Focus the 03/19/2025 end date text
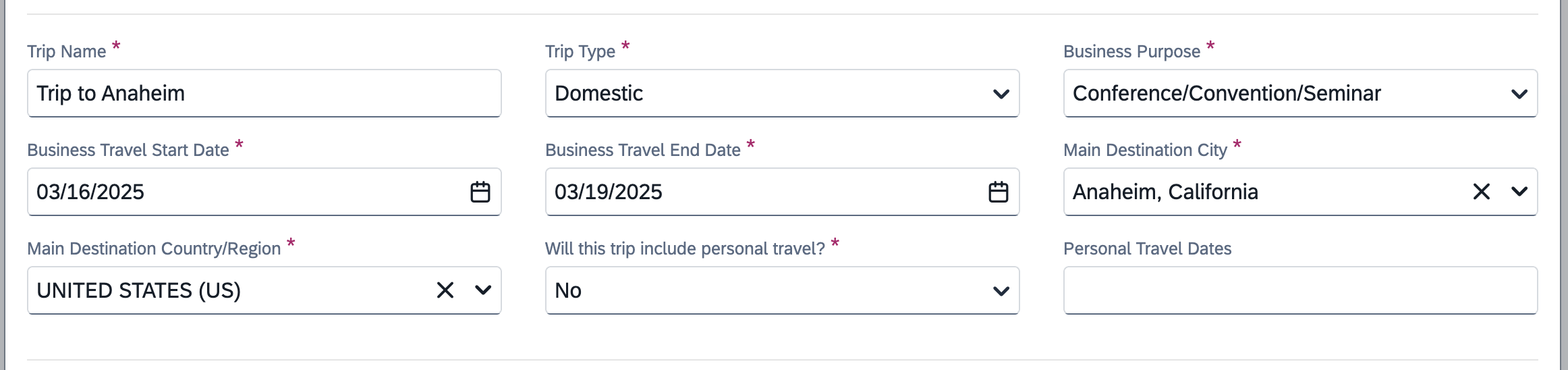 point(609,192)
